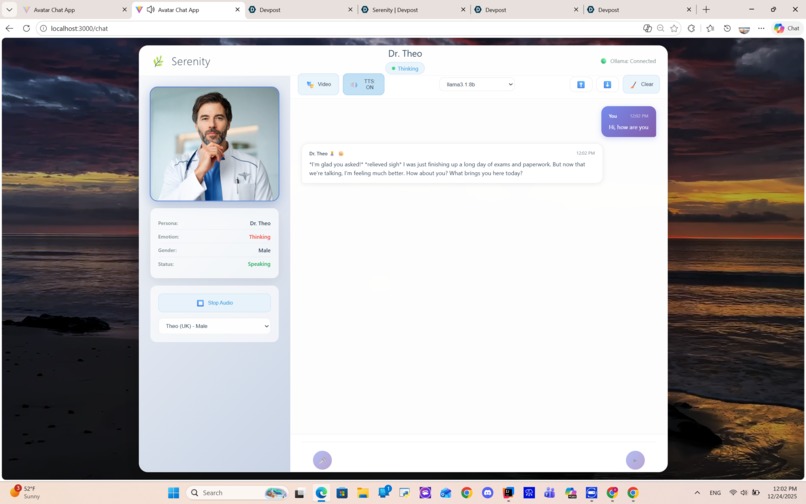The image size is (806, 504).
Task: Click the site information icon in the address bar
Action: 44,28
